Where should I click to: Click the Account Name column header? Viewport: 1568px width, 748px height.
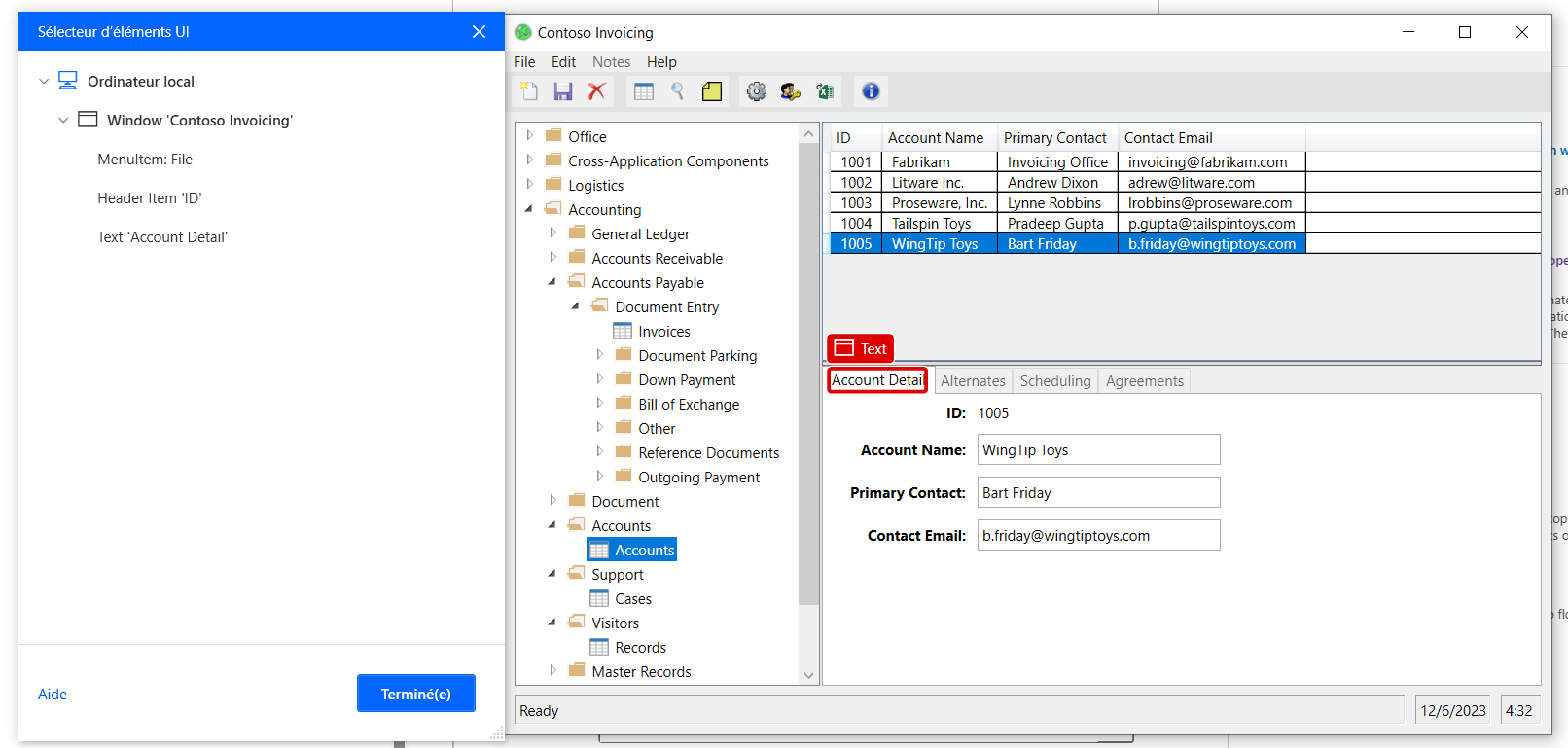(940, 137)
